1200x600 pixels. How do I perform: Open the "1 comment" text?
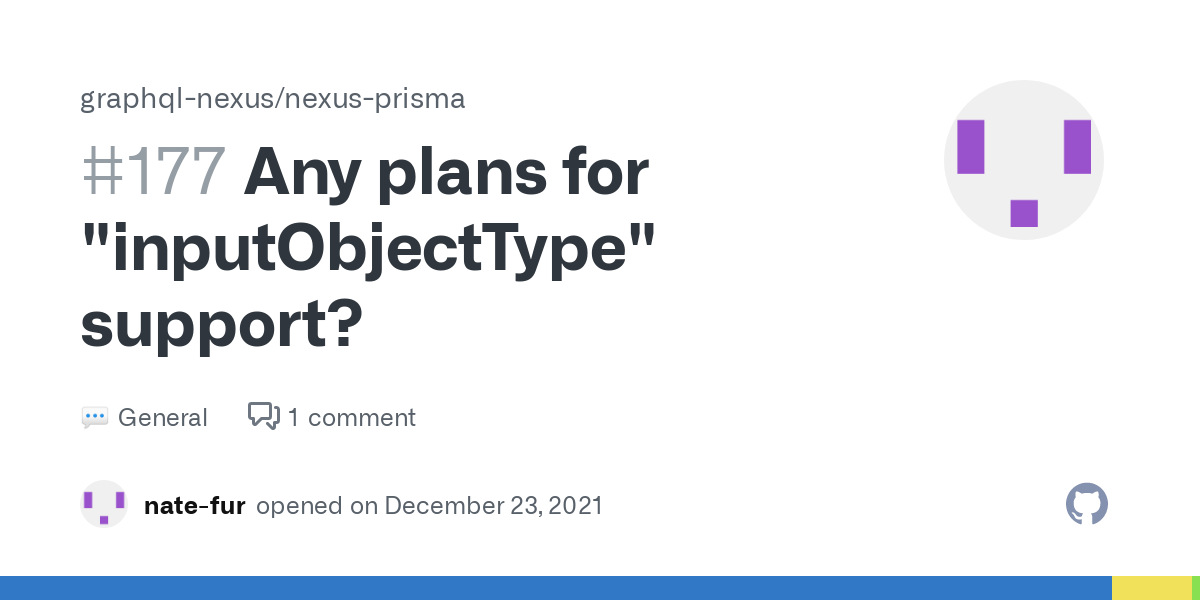(x=351, y=418)
